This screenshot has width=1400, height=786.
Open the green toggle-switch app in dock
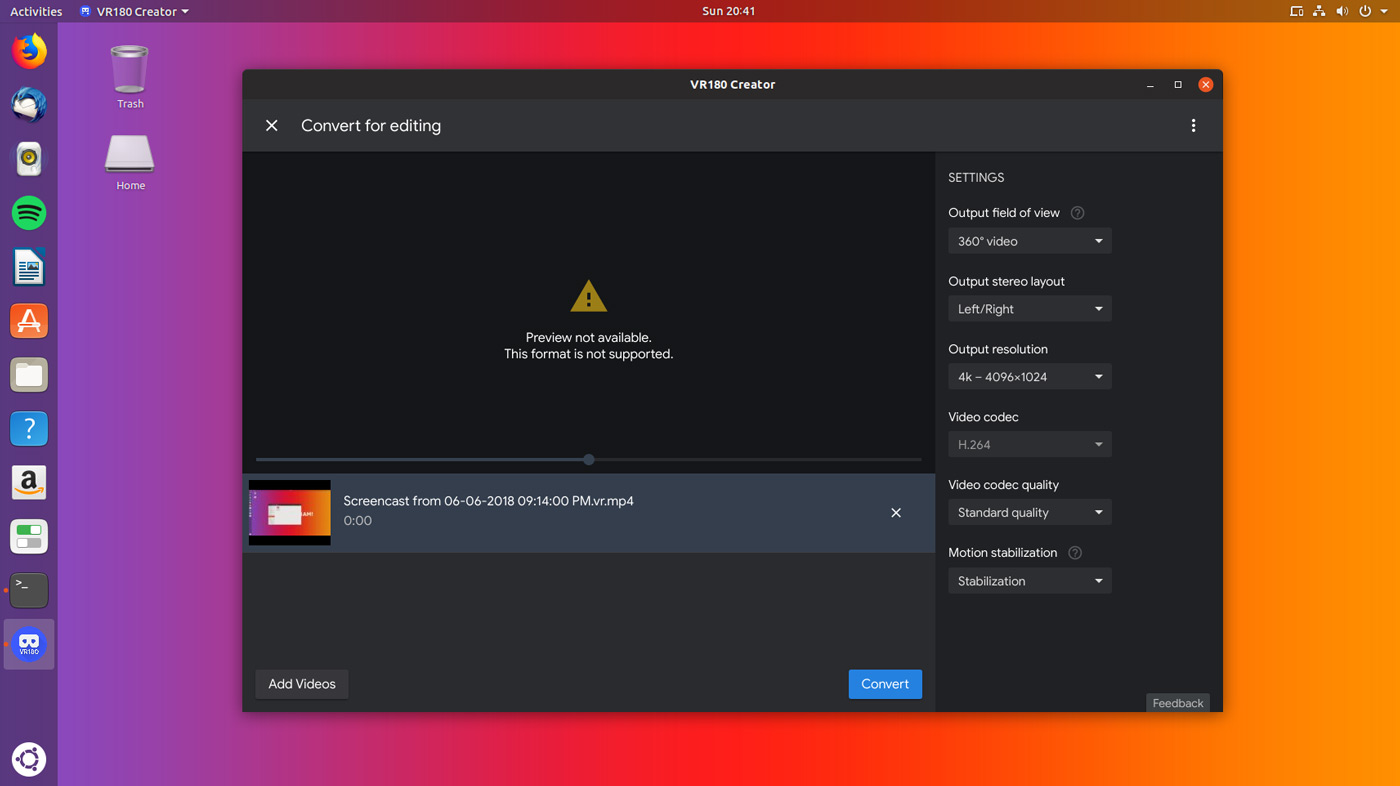[x=29, y=537]
